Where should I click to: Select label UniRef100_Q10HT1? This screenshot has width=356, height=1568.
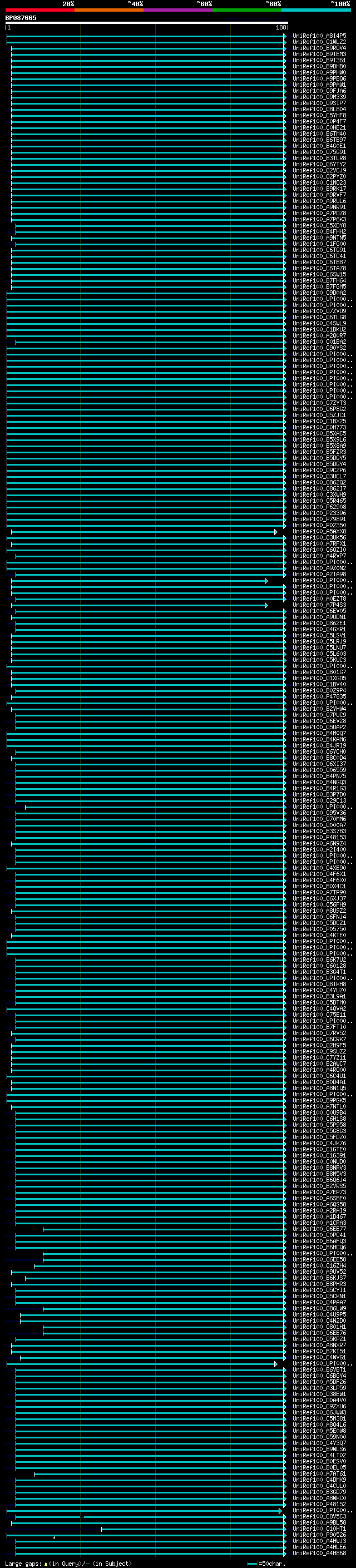point(319,1529)
